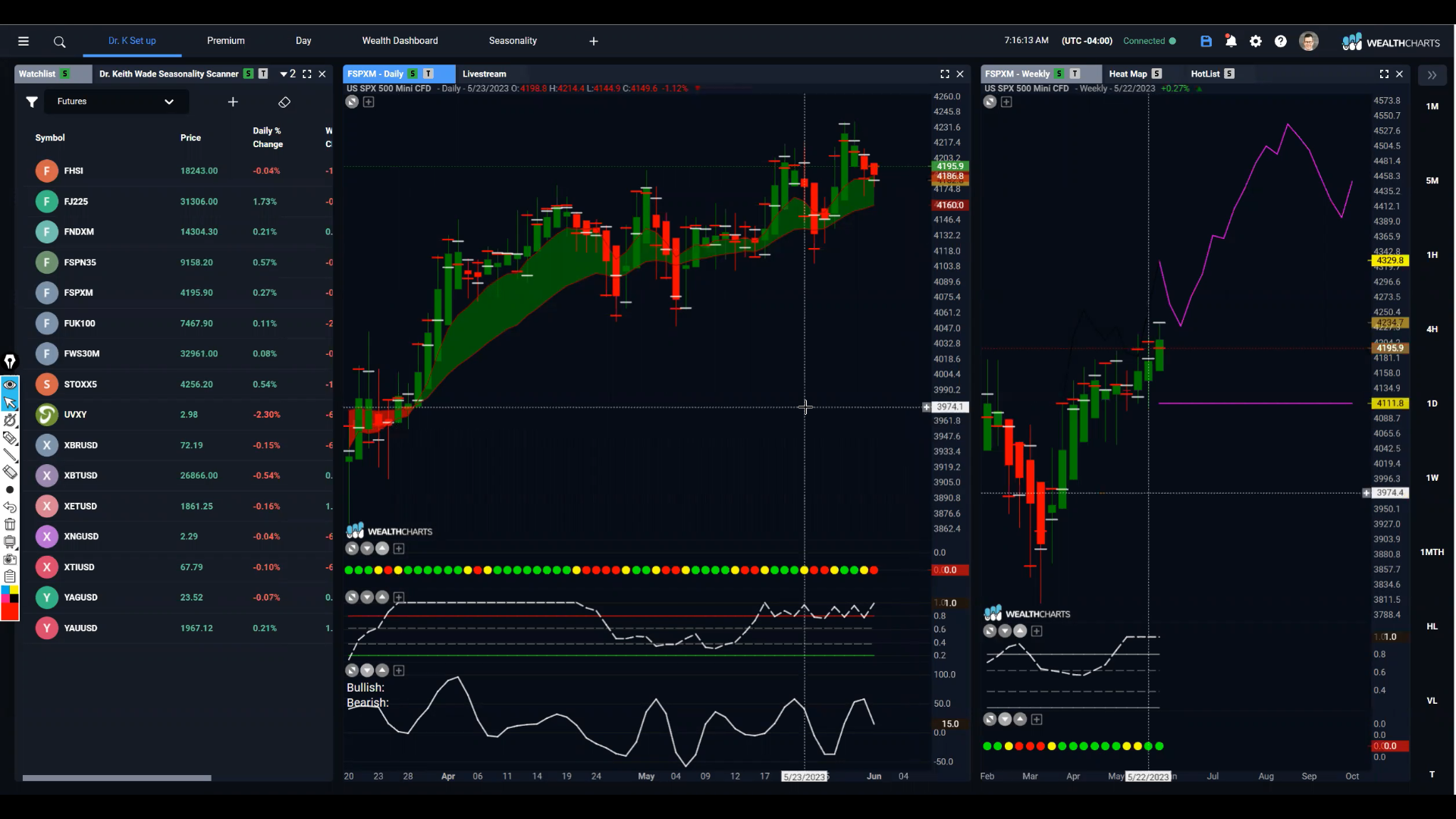Set timeframe to 1M
This screenshot has height=819, width=1456.
pyautogui.click(x=1432, y=107)
